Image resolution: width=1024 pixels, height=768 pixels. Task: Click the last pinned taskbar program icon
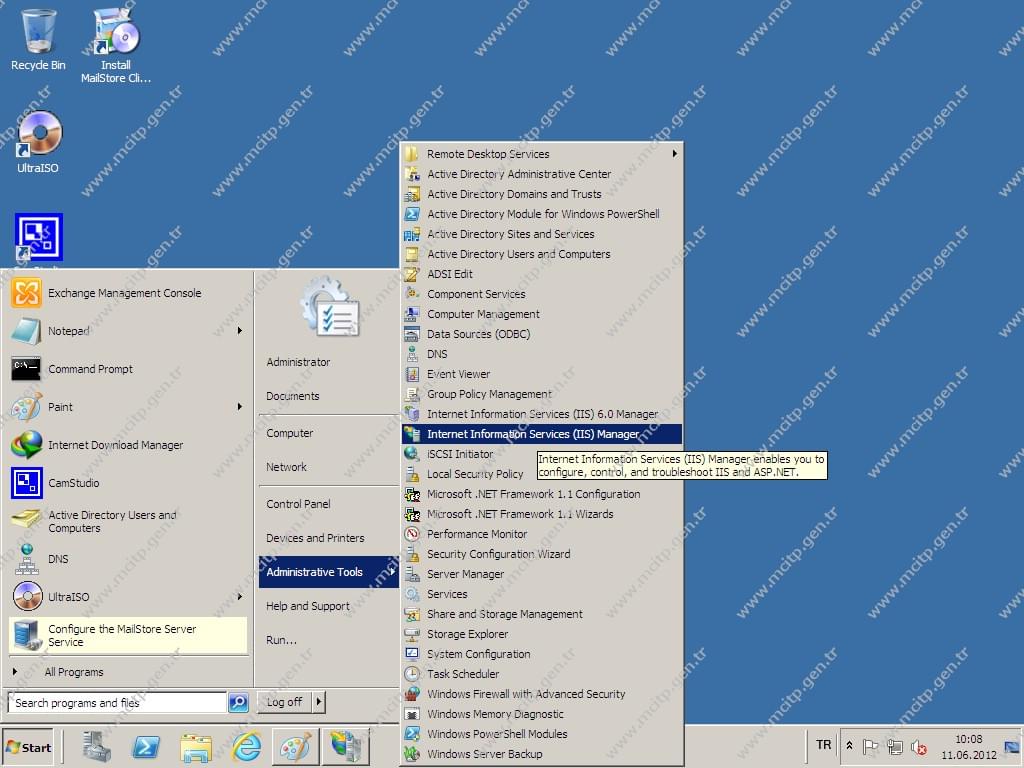pos(346,746)
